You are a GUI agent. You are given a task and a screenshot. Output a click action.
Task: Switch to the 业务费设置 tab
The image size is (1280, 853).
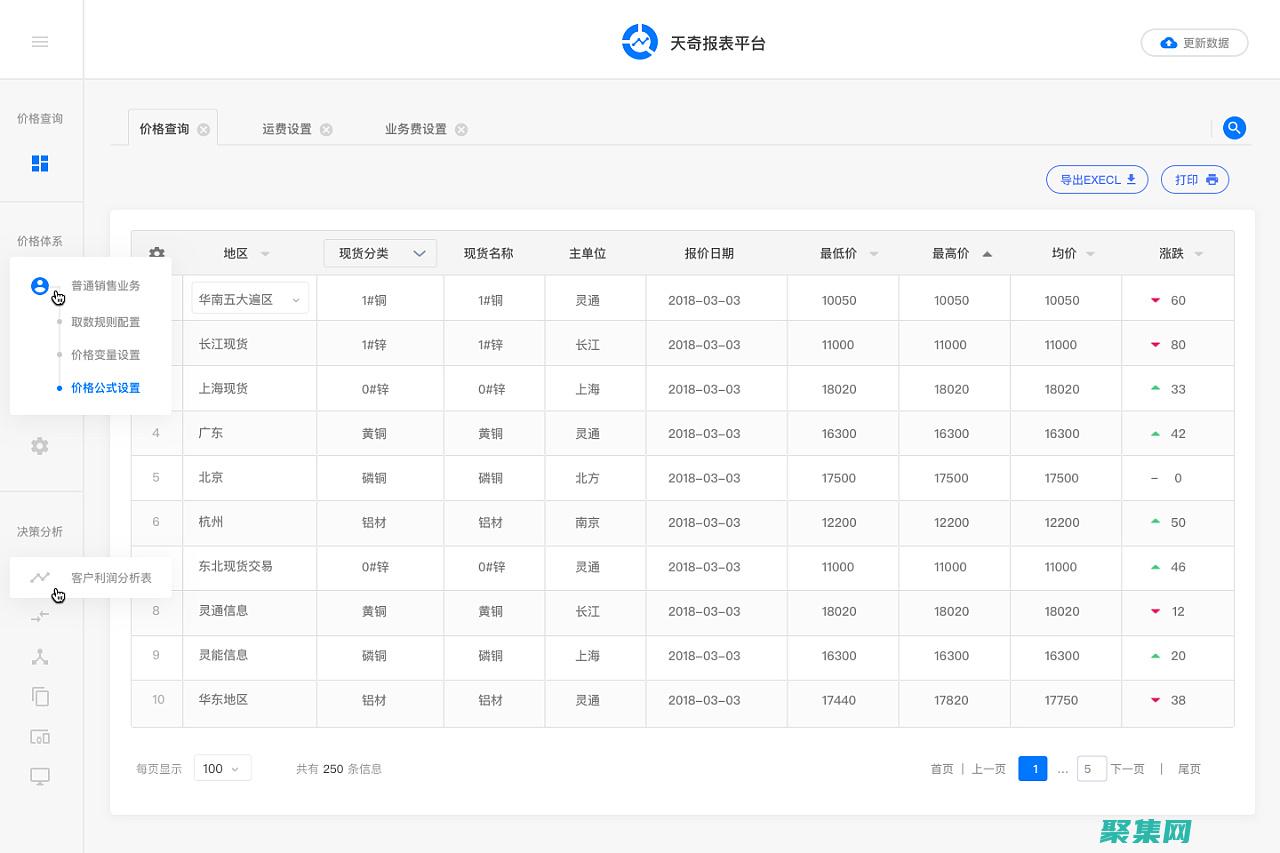[416, 128]
